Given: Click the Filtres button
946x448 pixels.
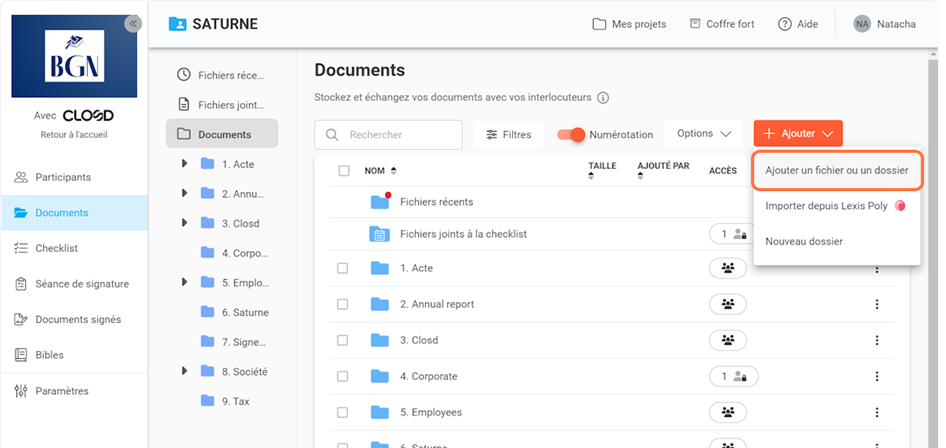Looking at the screenshot, I should click(508, 134).
